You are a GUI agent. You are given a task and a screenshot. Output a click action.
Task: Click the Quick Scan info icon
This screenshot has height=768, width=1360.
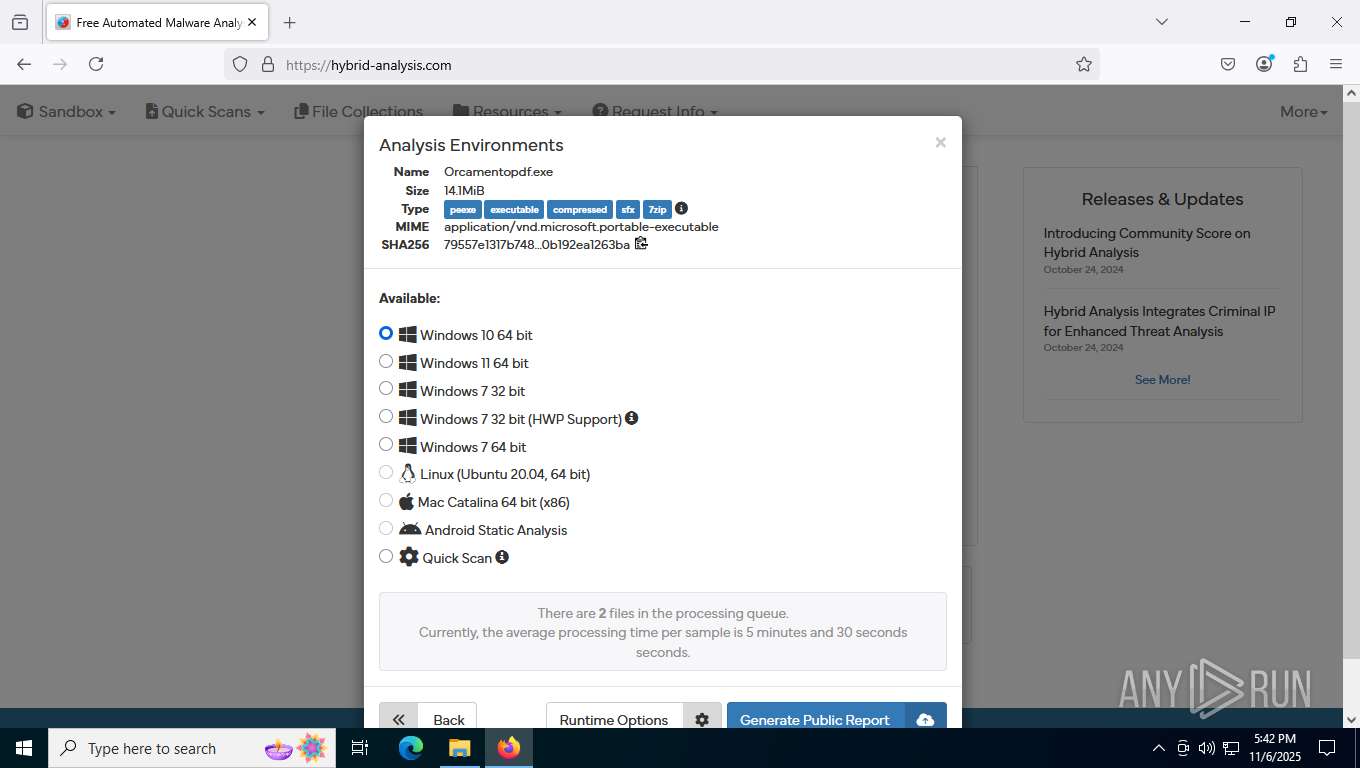[502, 557]
